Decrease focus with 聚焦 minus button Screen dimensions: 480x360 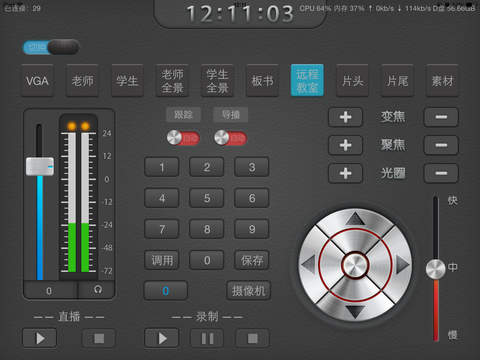pos(441,145)
